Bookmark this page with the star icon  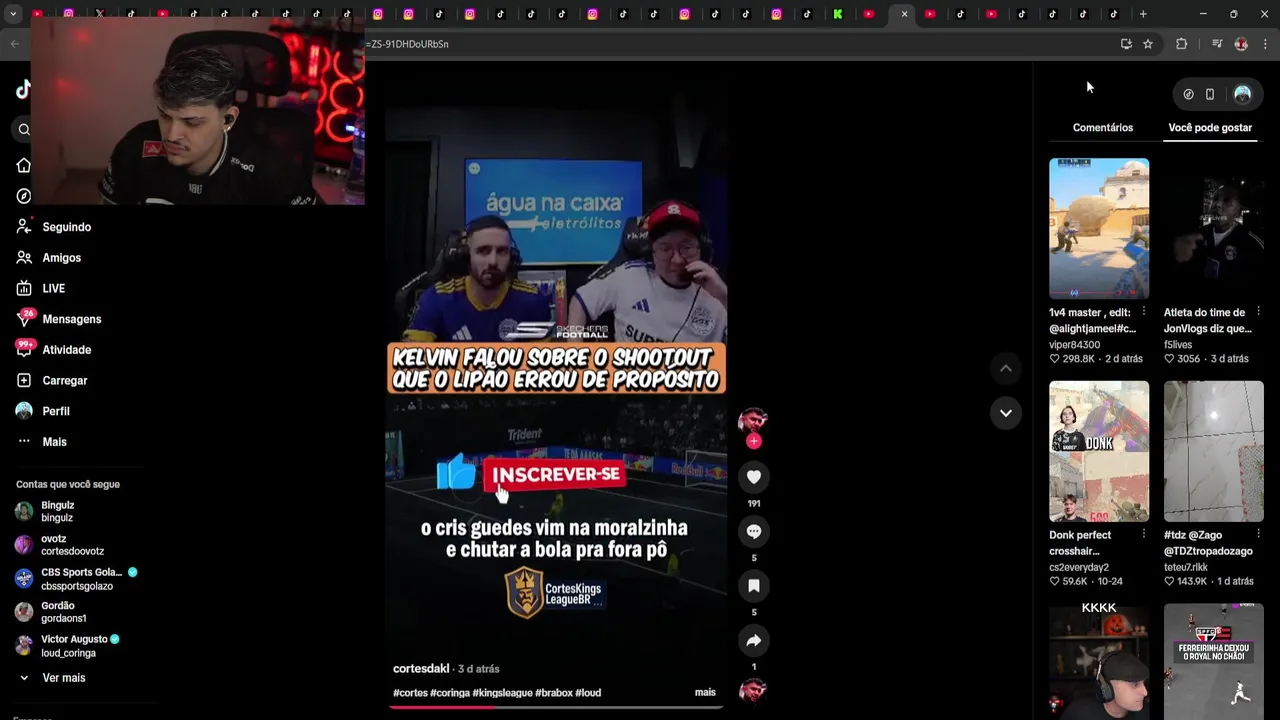click(x=1148, y=44)
